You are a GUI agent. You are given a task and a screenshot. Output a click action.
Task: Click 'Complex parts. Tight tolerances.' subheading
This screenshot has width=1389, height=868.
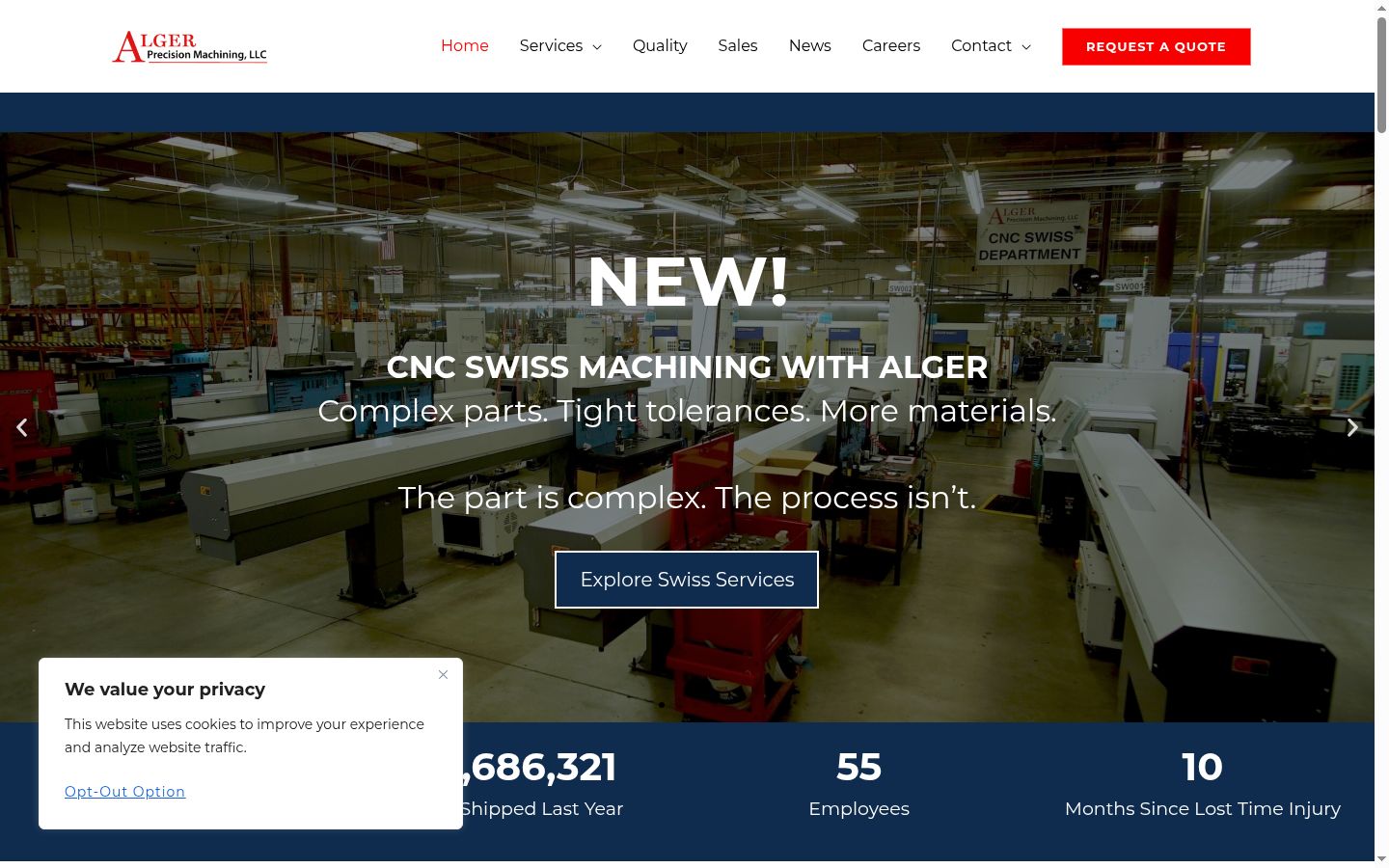pos(688,411)
